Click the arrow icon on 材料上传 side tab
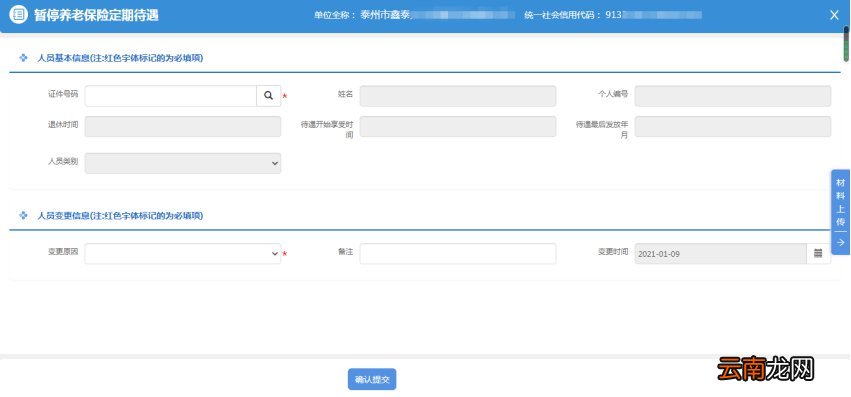This screenshot has height=397, width=851. [841, 242]
